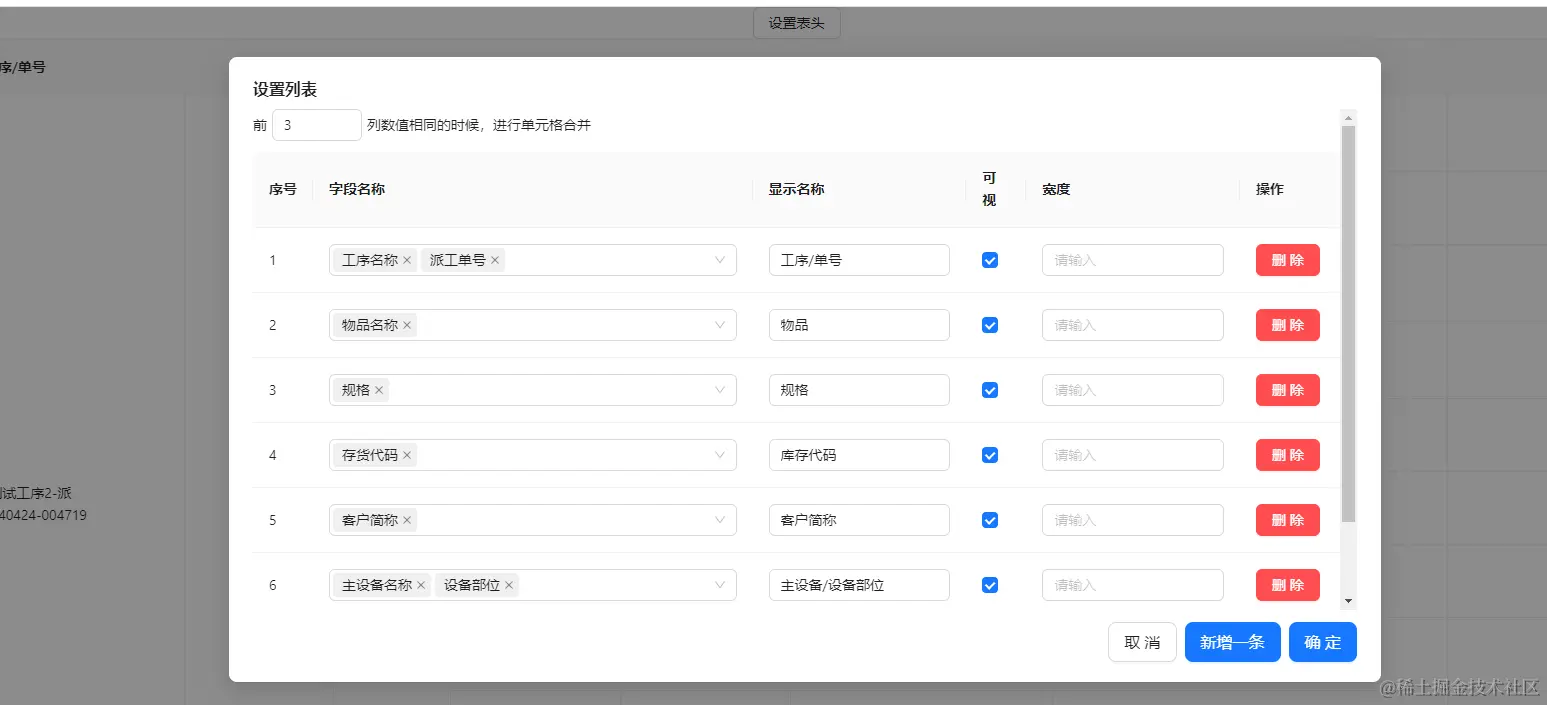Click the 宽度 input field on row 1
This screenshot has width=1547, height=705.
(1132, 259)
